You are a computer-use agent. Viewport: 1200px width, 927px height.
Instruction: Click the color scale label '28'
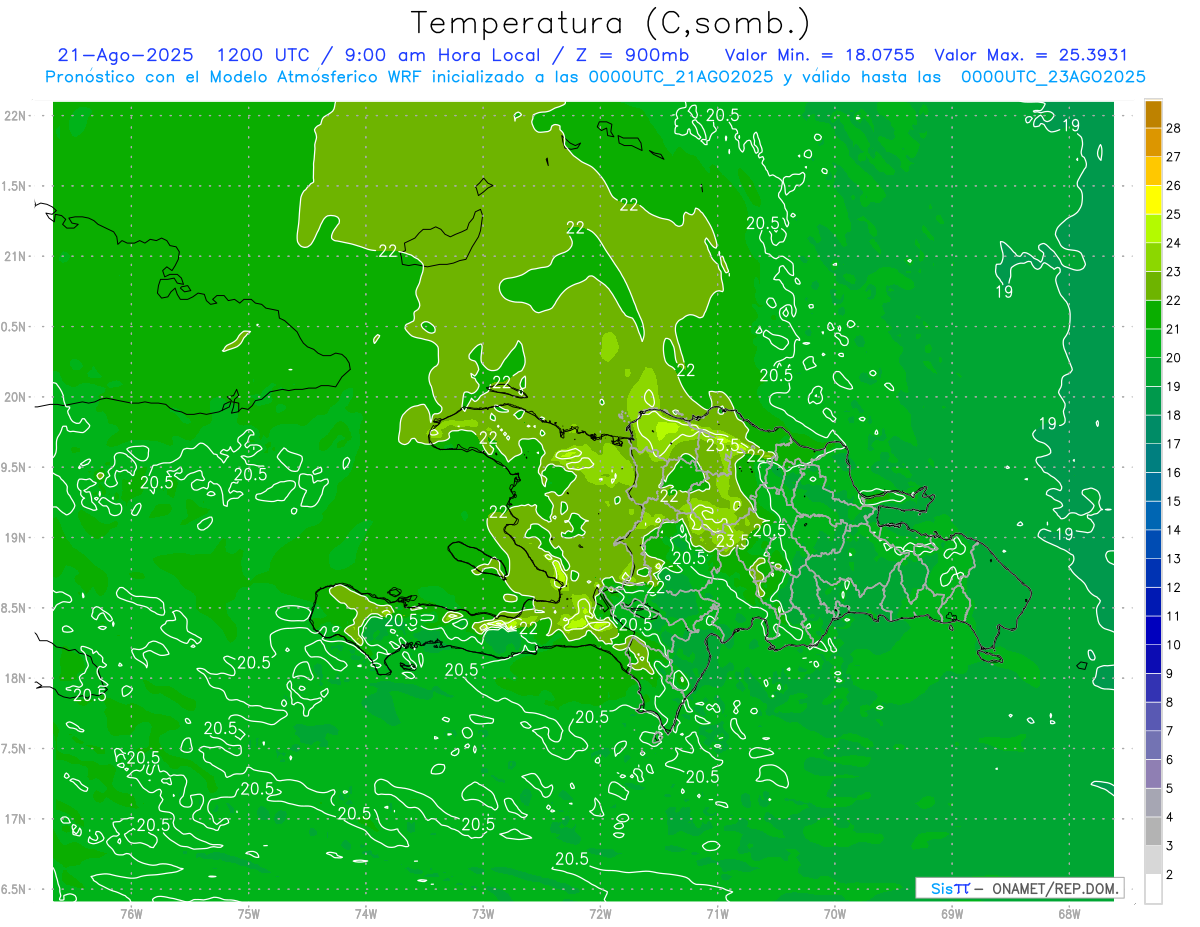click(1174, 128)
